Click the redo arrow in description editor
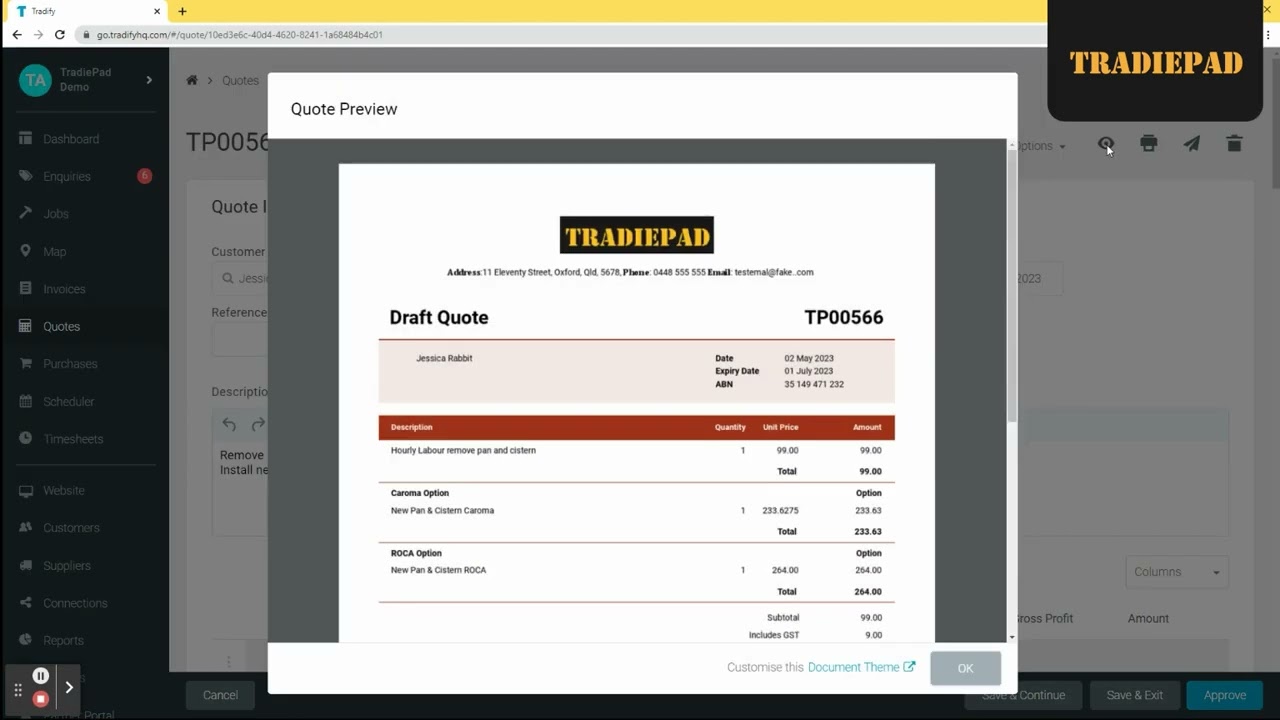The width and height of the screenshot is (1280, 720). pos(257,424)
